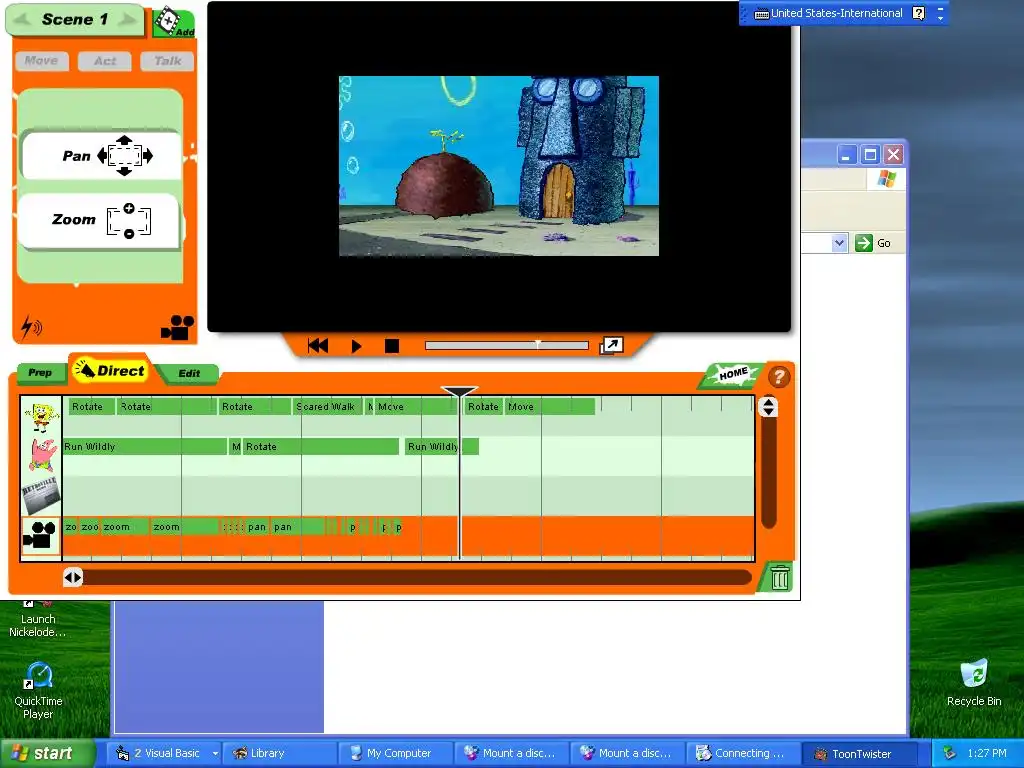This screenshot has width=1024, height=768.
Task: Click the trash can icon
Action: [780, 578]
